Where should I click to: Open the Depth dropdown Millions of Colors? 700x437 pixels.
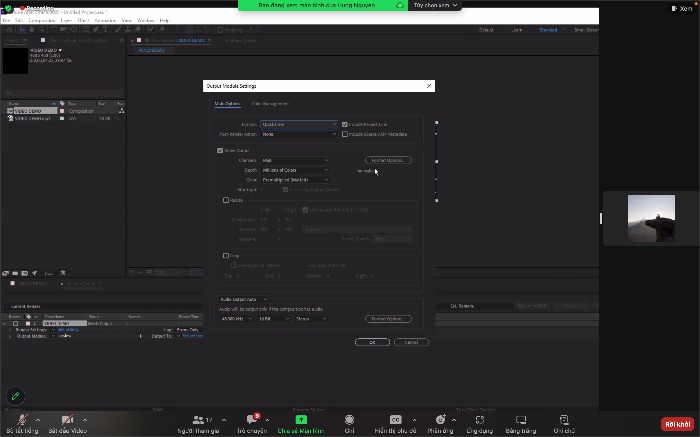[295, 170]
